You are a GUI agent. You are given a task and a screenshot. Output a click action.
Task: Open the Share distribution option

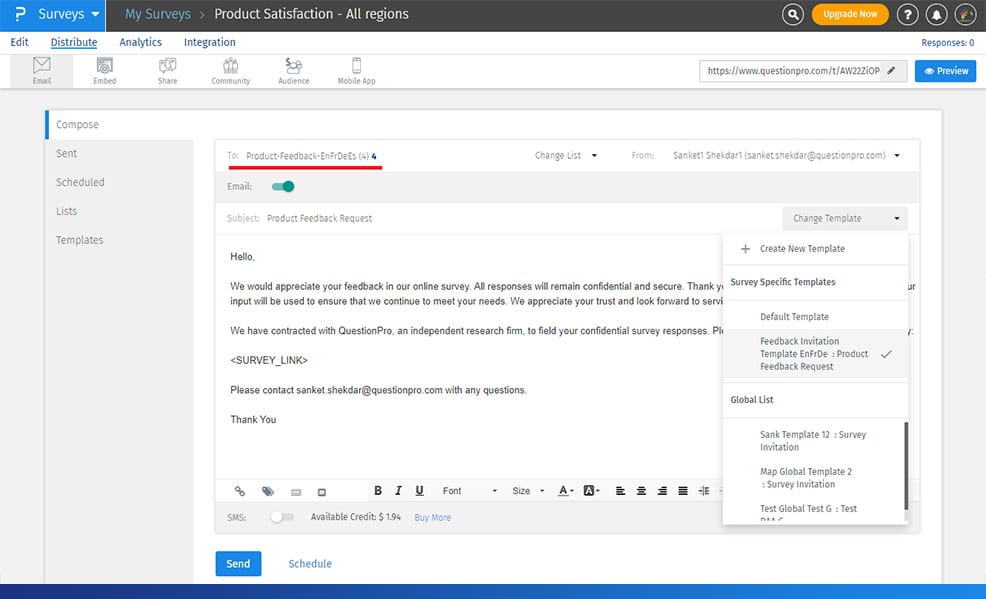(167, 70)
